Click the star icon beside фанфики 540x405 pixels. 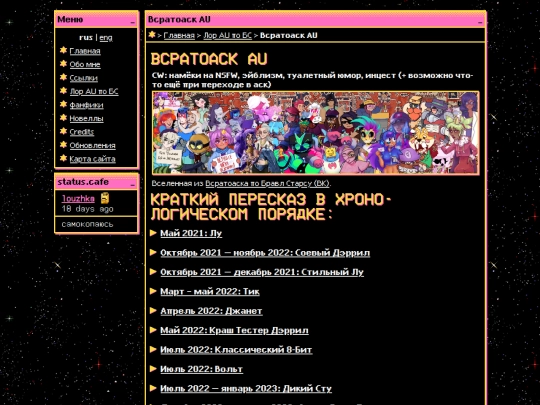click(x=63, y=104)
